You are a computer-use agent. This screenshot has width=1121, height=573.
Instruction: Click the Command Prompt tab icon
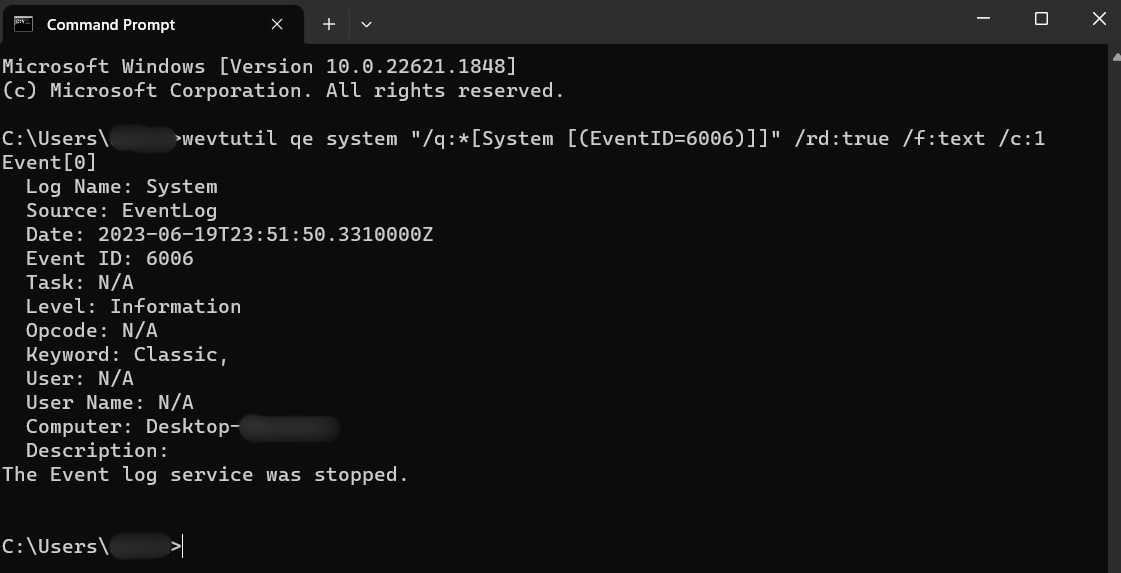[24, 24]
